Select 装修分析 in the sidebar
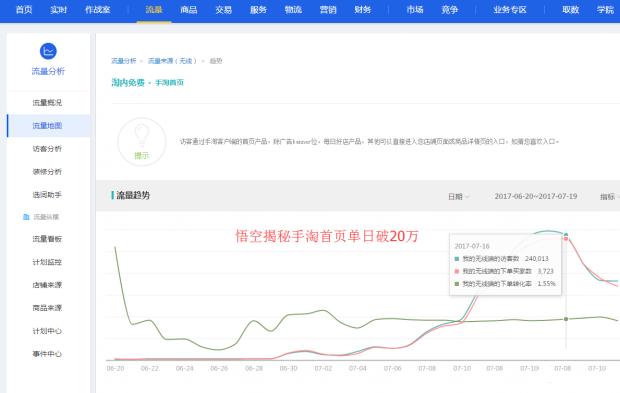 click(47, 172)
